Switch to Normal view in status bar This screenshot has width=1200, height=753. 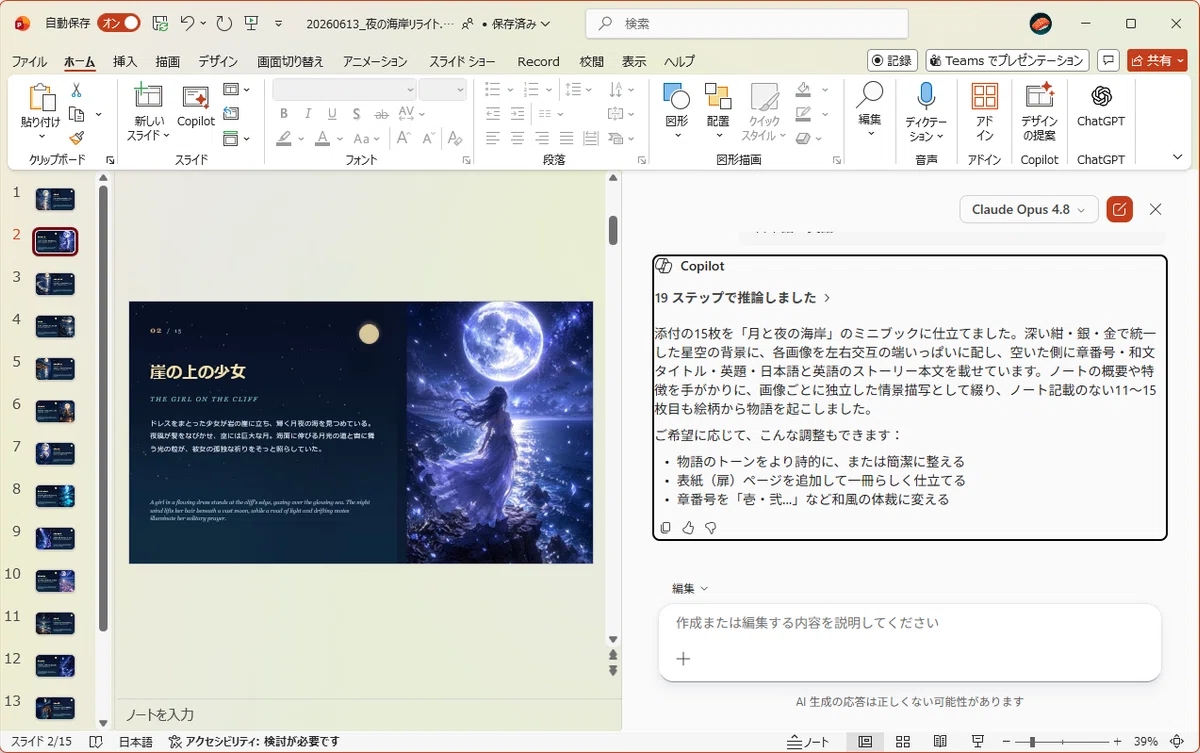pyautogui.click(x=865, y=742)
